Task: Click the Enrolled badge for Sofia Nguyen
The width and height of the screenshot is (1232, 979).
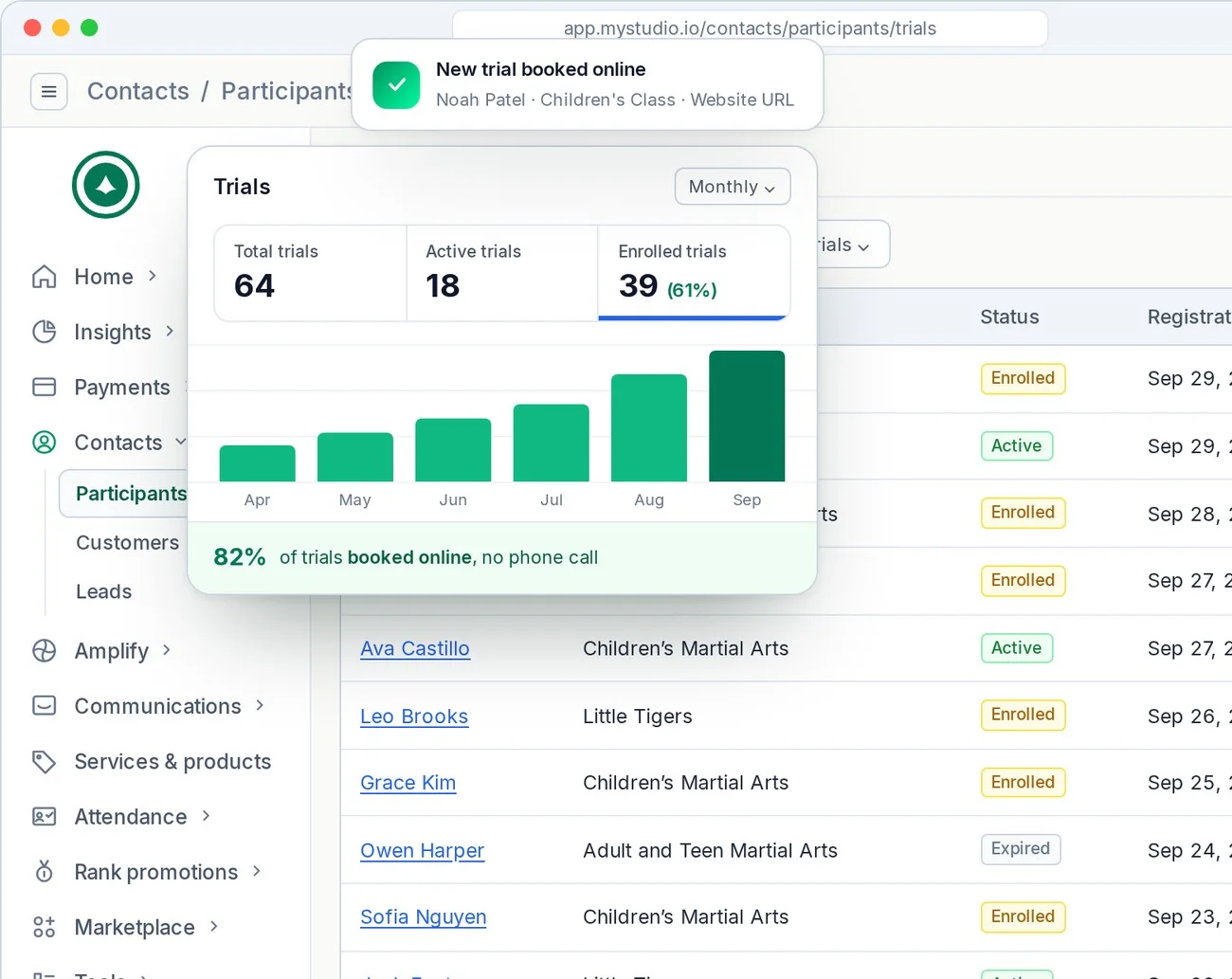Action: tap(1024, 916)
